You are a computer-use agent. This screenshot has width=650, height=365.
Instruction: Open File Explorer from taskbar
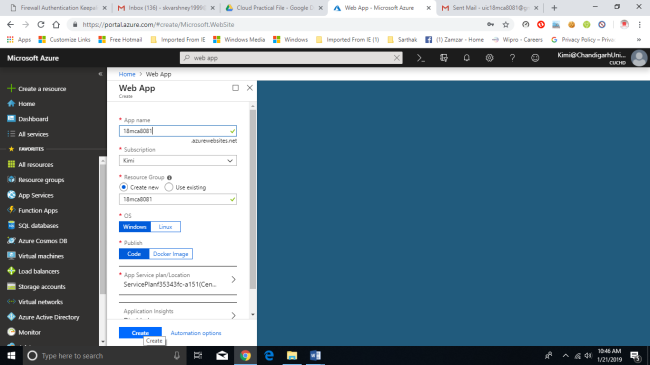tap(292, 356)
